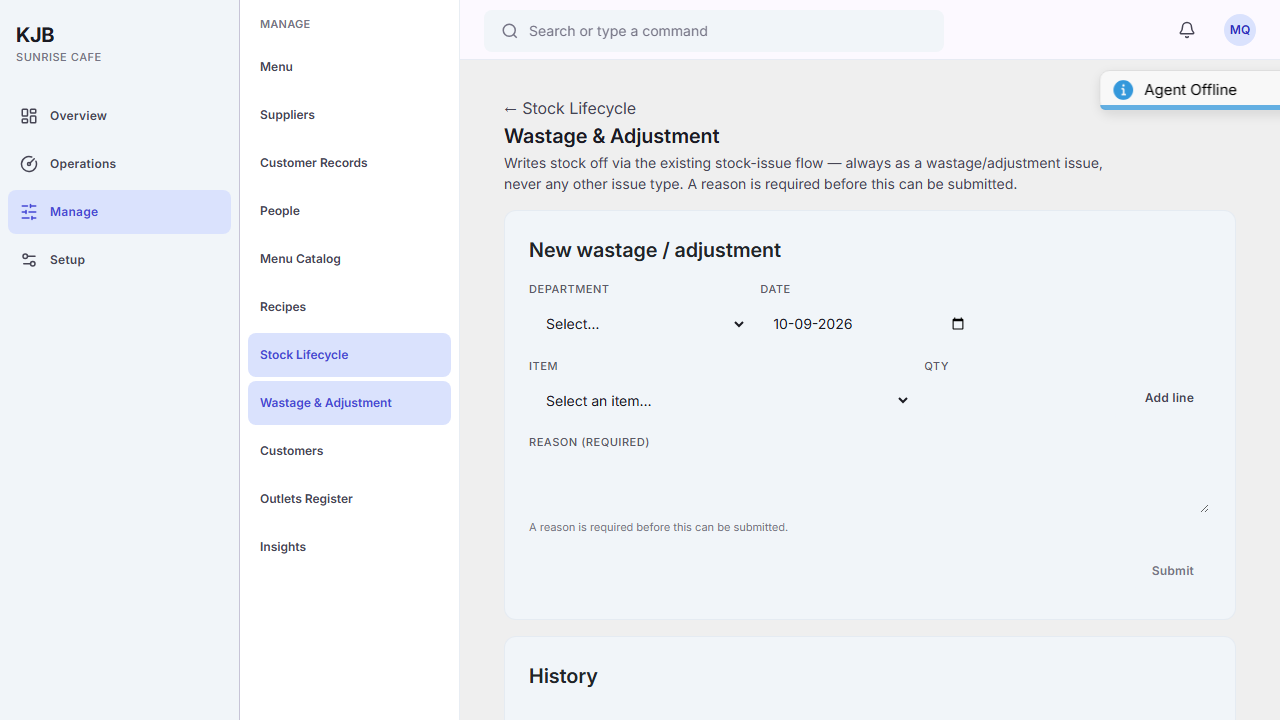The image size is (1280, 720).
Task: Click the Overview grid icon
Action: point(29,116)
